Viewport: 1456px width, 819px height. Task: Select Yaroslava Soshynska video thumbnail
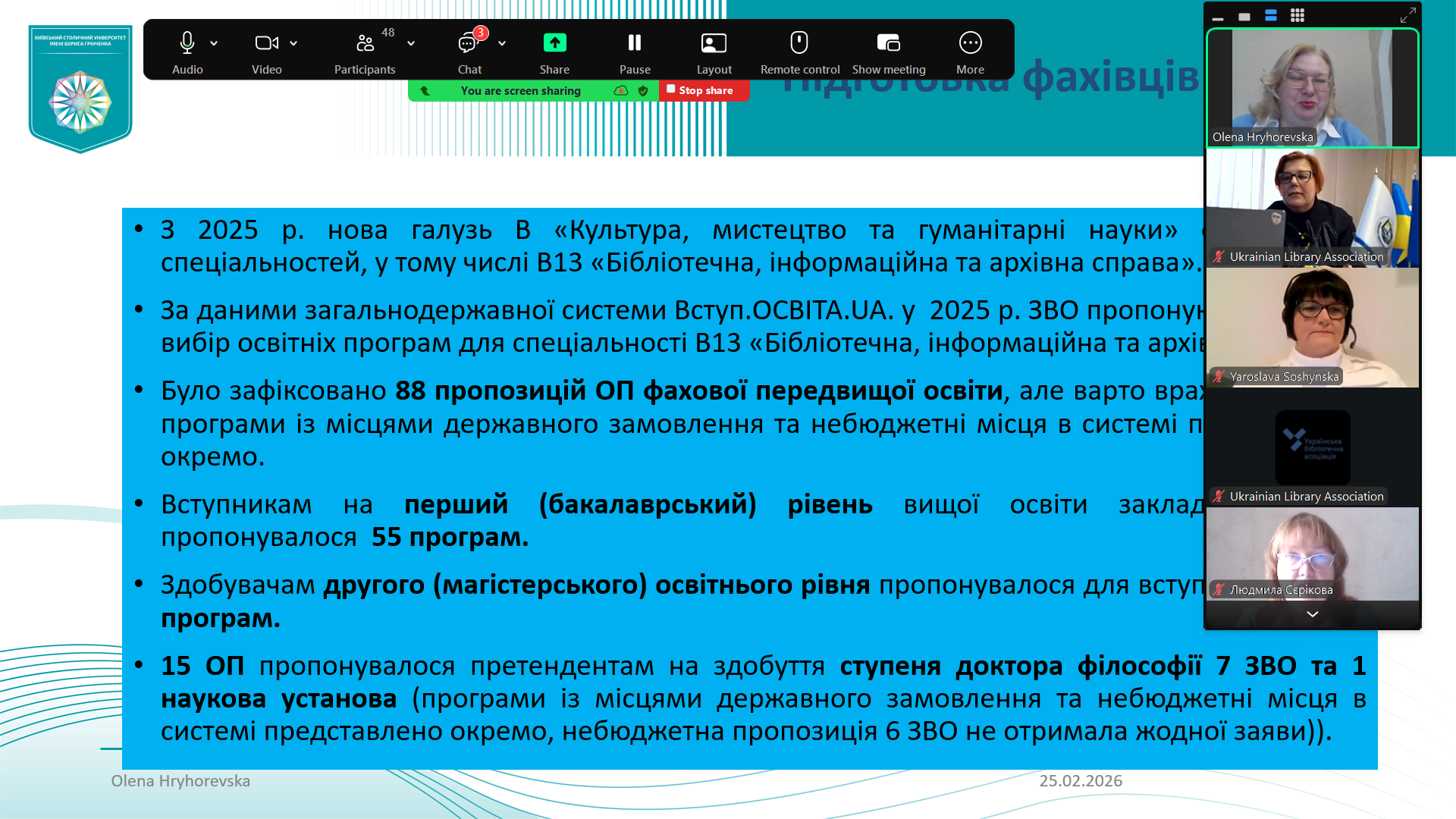click(1312, 328)
